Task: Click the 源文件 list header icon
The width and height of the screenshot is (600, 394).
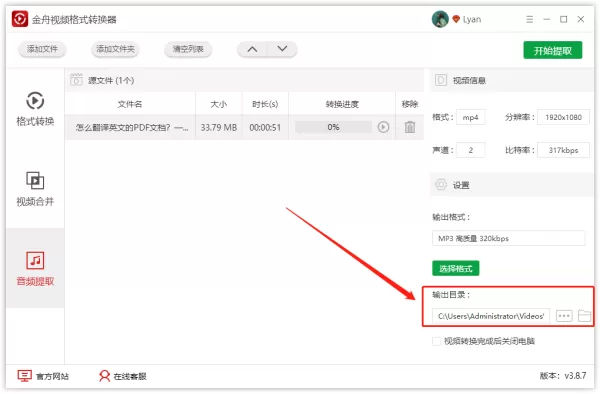Action: tap(76, 80)
